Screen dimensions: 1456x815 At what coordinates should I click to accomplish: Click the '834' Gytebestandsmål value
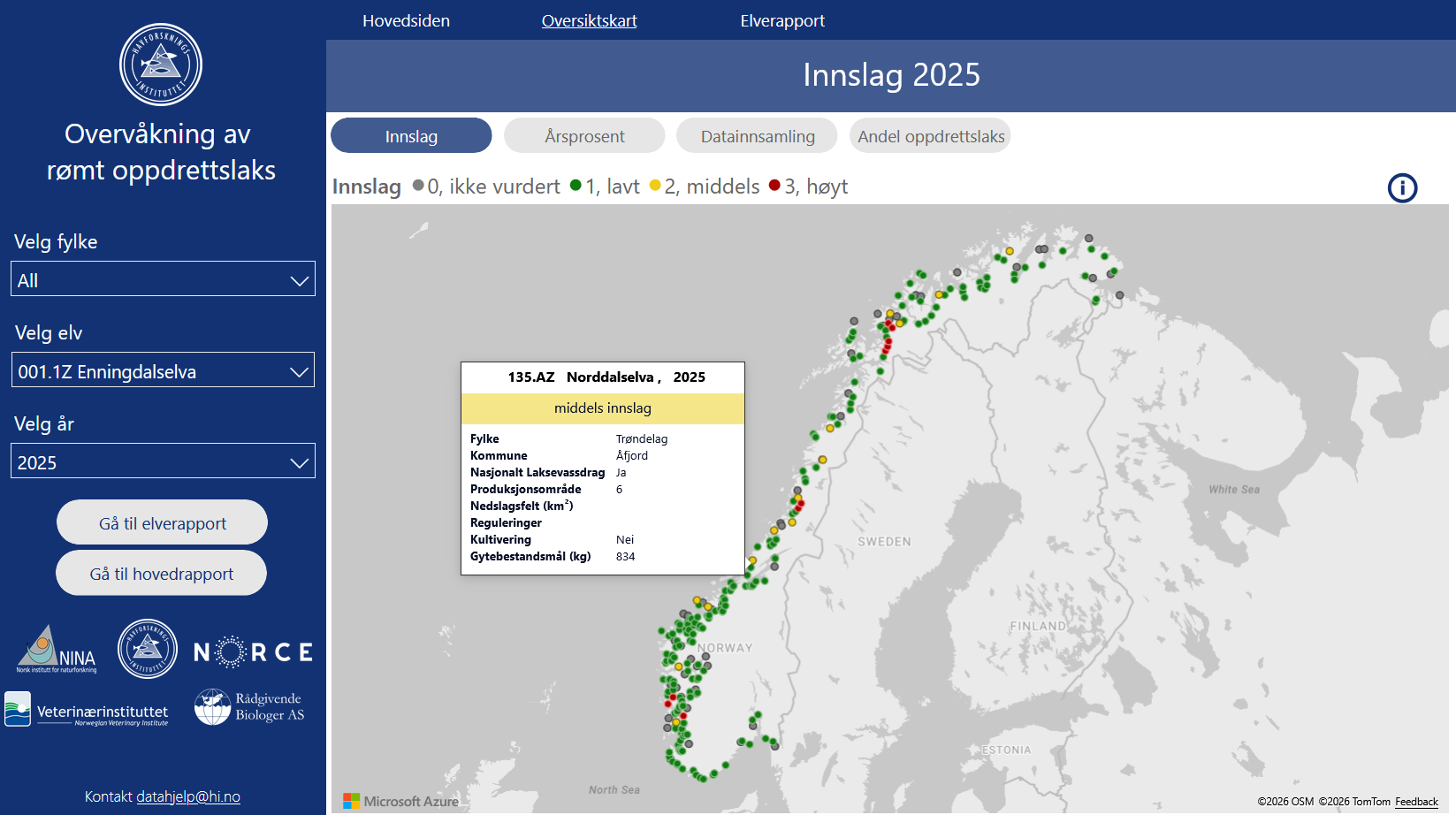coord(625,556)
